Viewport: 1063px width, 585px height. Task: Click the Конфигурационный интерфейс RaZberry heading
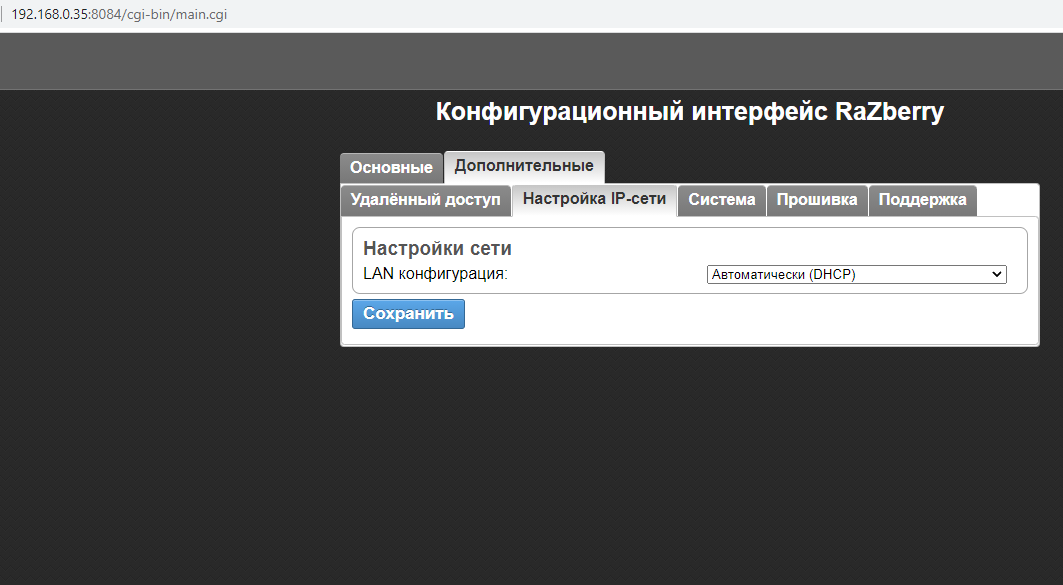(689, 111)
